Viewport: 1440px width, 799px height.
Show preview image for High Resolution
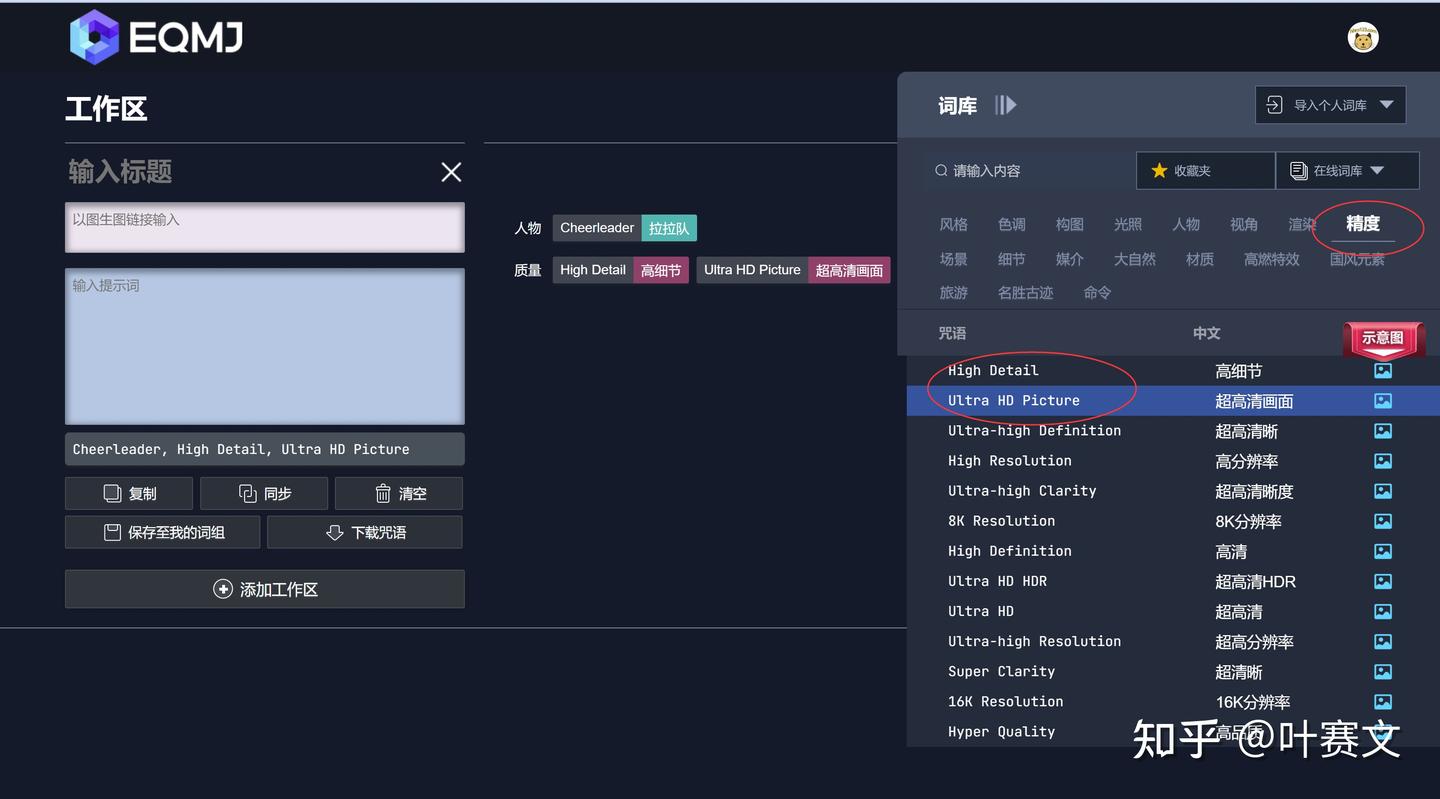(x=1383, y=461)
